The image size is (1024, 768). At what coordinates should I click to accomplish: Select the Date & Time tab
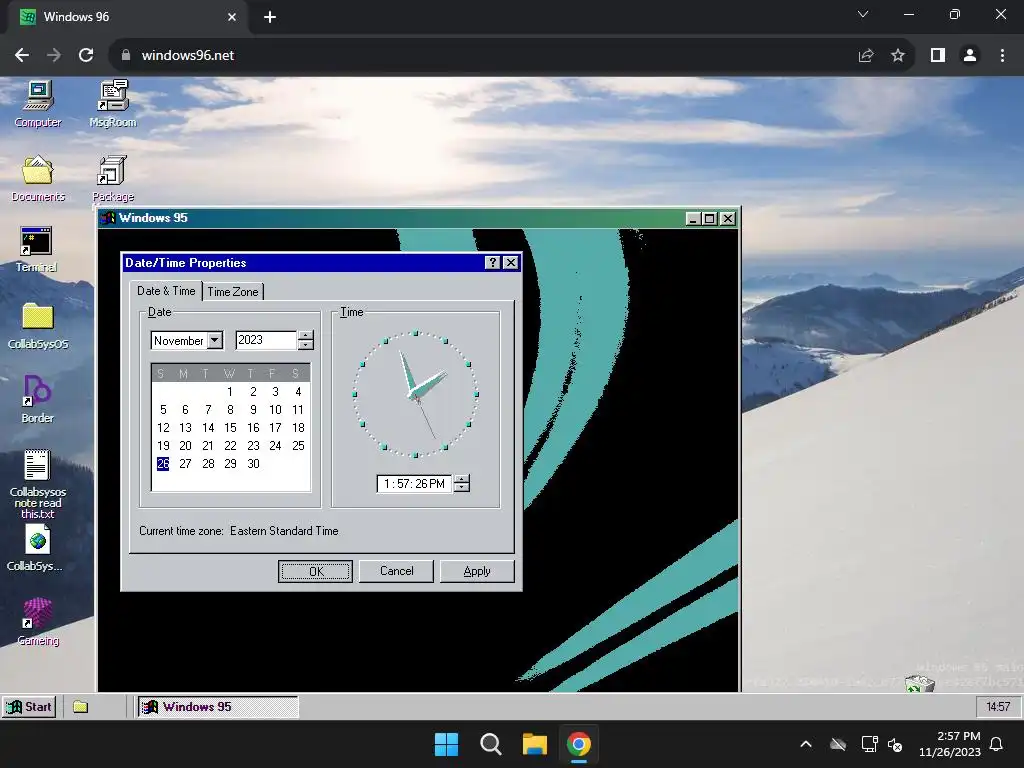point(166,291)
